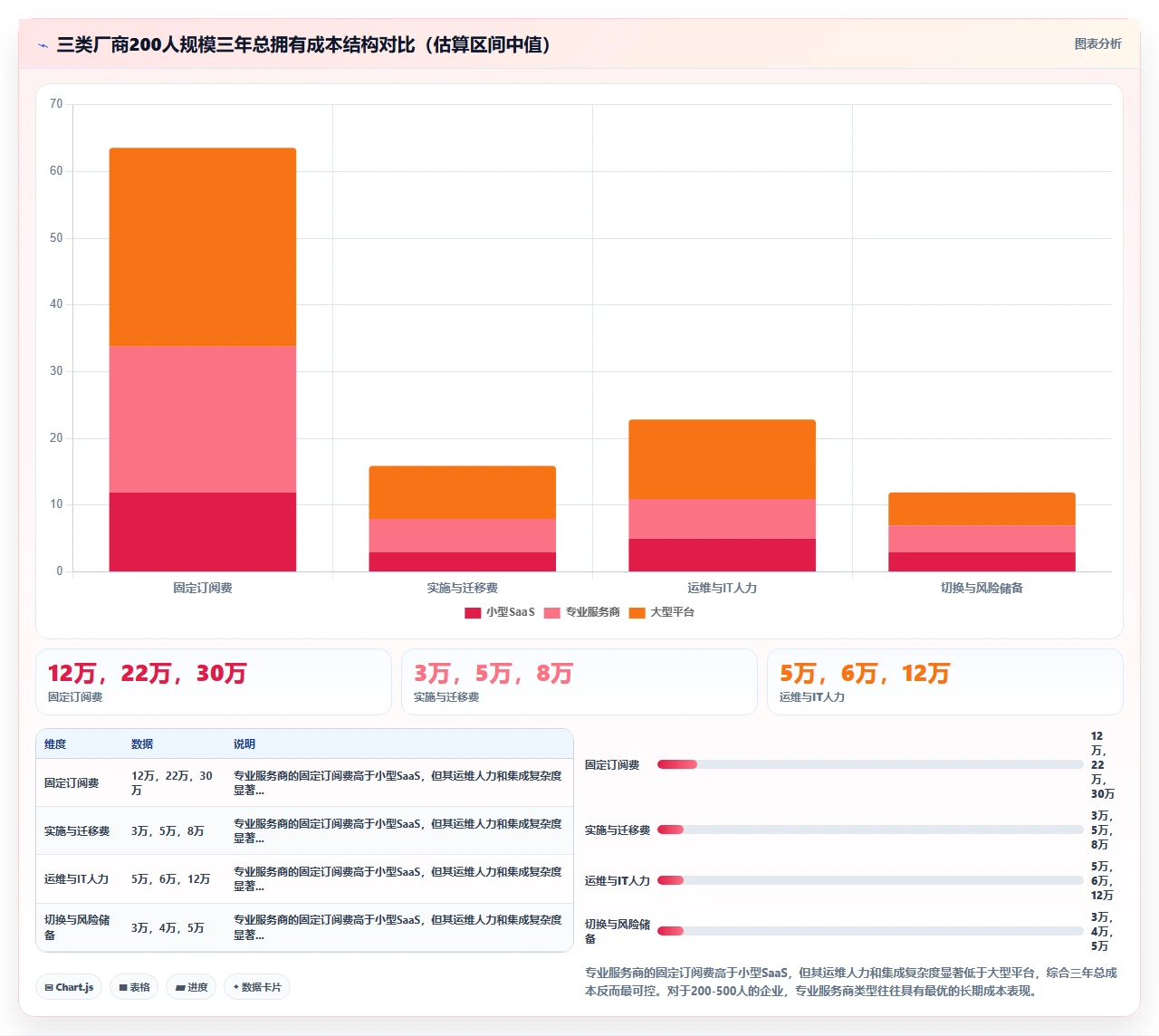Click the 运维与IT人力 x-axis label
Image resolution: width=1159 pixels, height=1036 pixels.
tap(723, 588)
